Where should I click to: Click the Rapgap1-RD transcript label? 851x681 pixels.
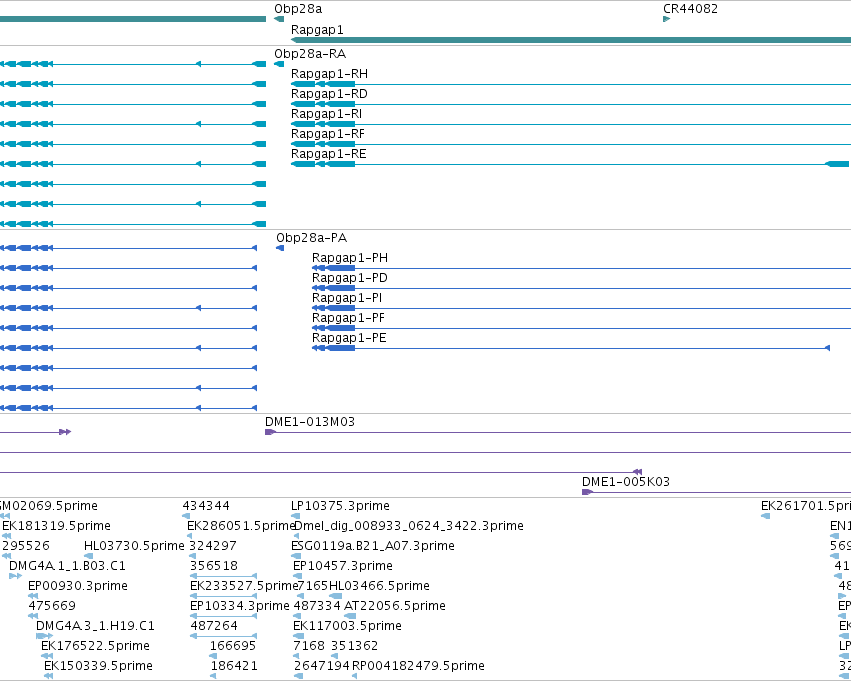coord(329,94)
